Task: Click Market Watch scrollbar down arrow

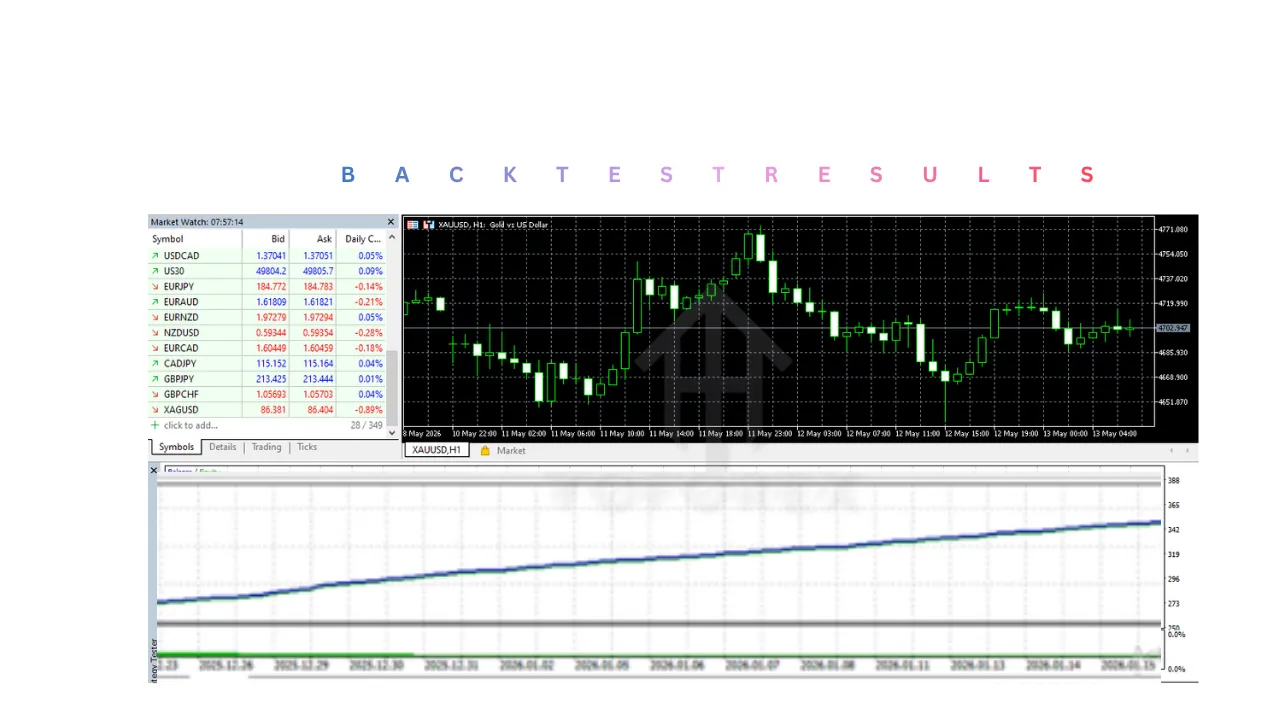Action: [x=392, y=433]
